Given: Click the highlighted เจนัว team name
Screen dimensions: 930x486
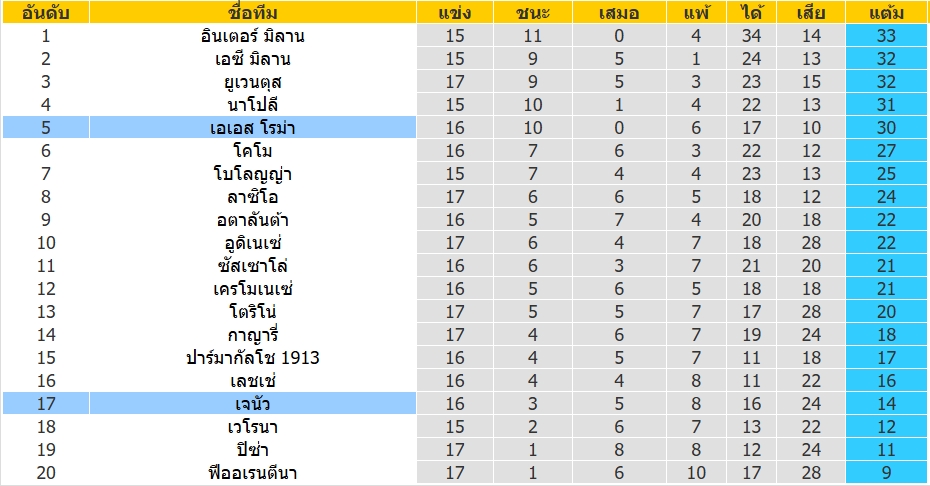Looking at the screenshot, I should tap(251, 404).
